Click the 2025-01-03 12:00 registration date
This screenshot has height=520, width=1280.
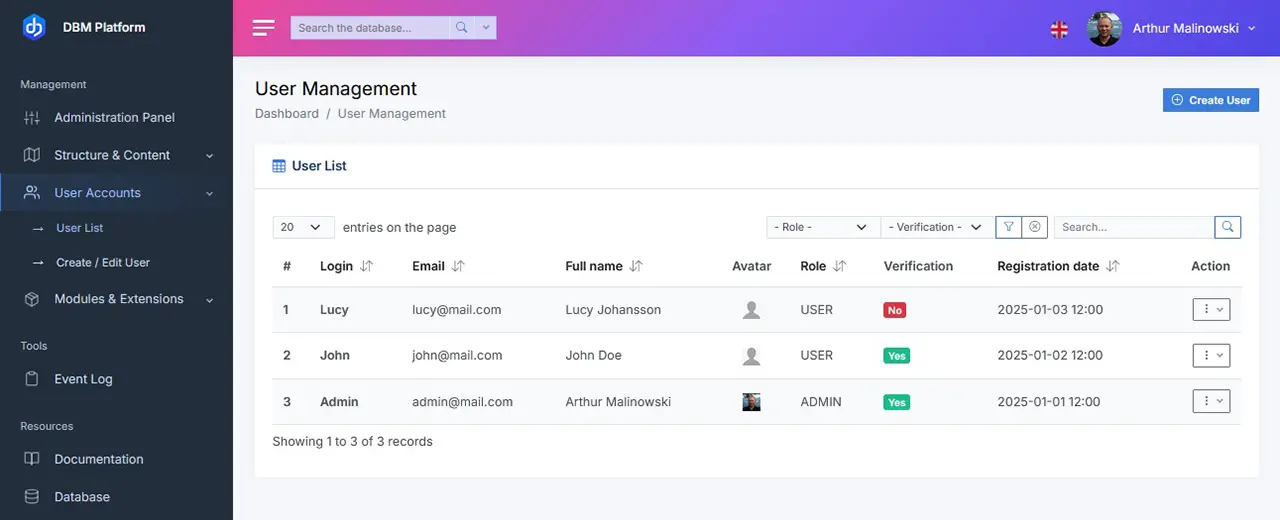[x=1050, y=310]
